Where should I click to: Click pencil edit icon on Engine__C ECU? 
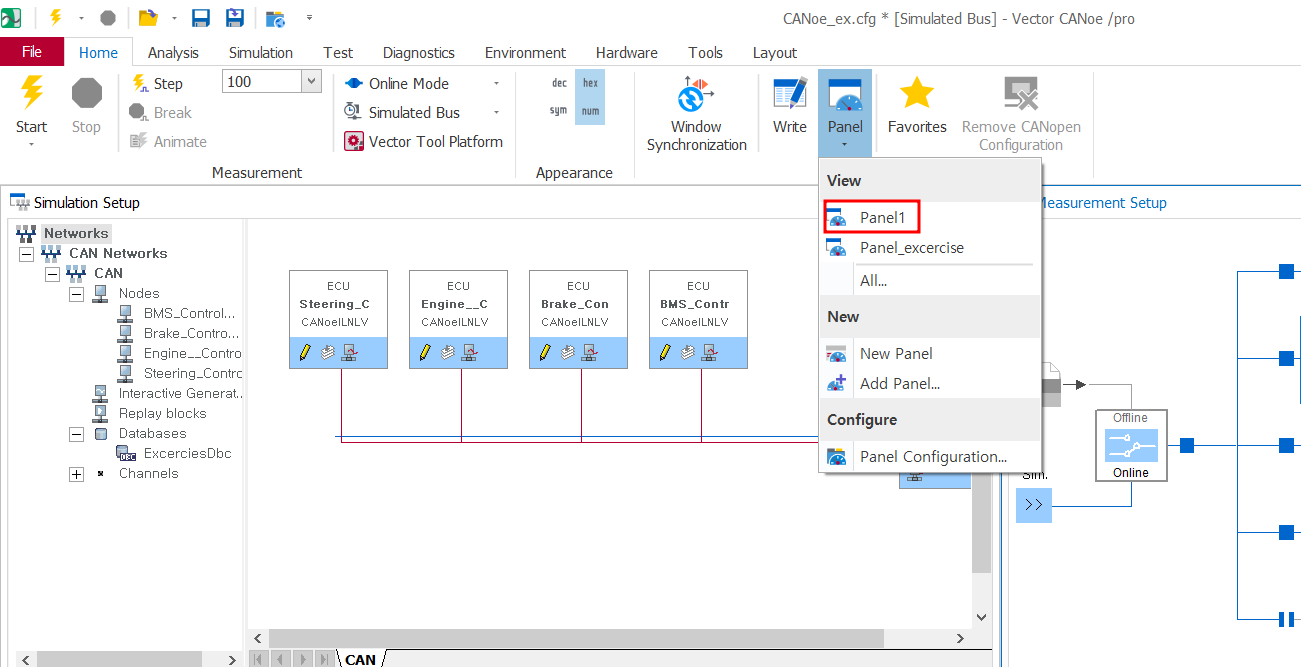point(425,352)
